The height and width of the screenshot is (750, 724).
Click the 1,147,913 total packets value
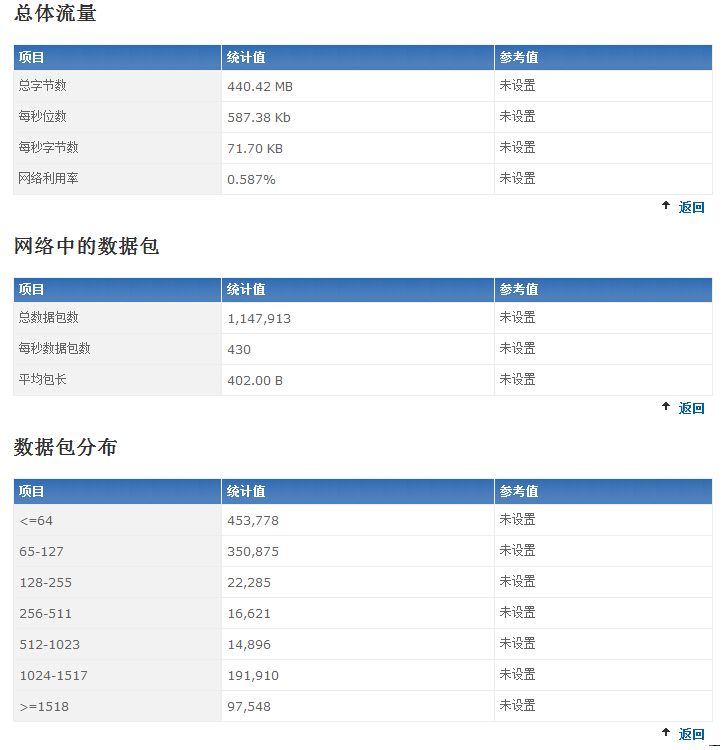pos(259,318)
